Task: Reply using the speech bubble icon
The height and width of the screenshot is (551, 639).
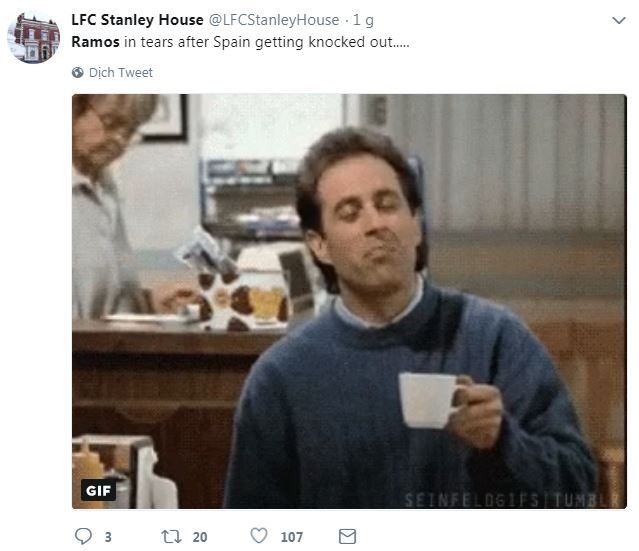Action: [83, 536]
